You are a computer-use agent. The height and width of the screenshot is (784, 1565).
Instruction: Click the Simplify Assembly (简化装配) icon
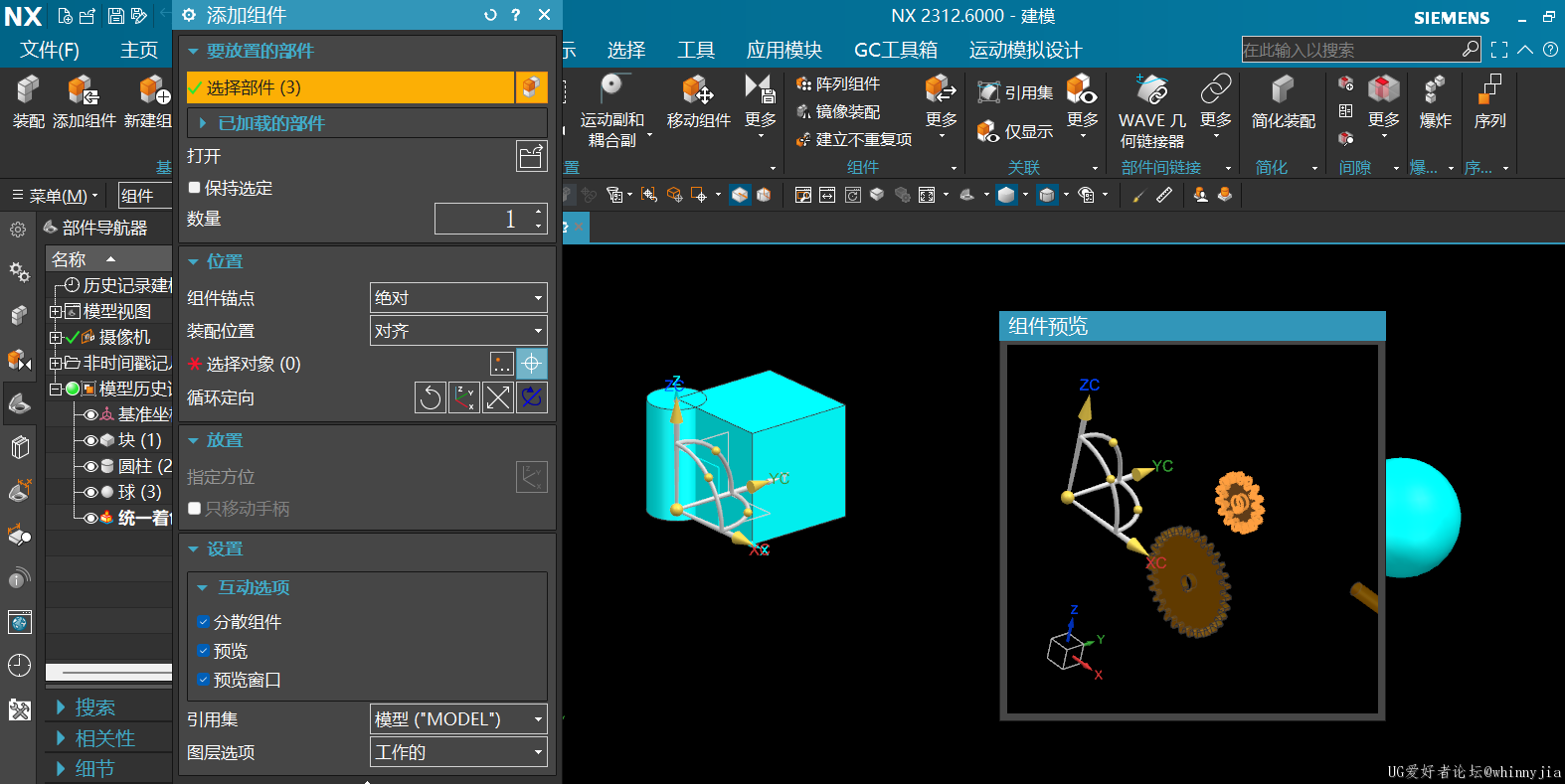(x=1283, y=90)
